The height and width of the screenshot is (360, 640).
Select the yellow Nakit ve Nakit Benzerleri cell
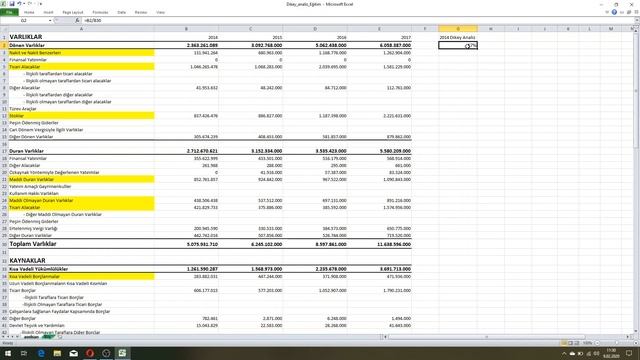coord(81,53)
